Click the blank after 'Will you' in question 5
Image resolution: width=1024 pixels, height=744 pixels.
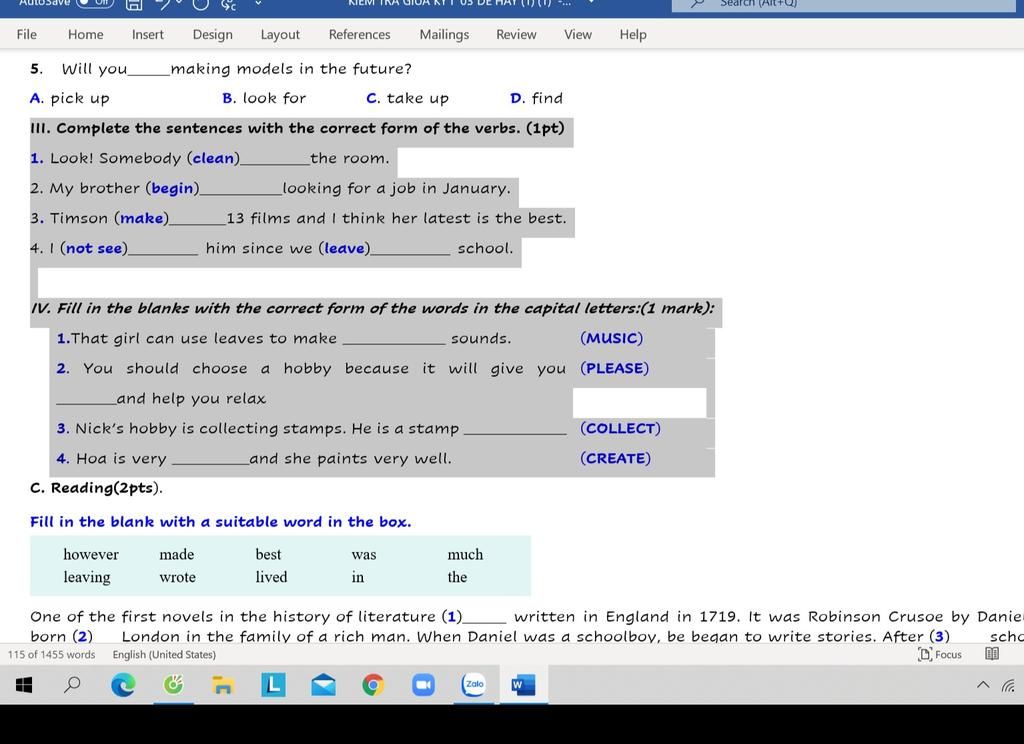click(x=149, y=71)
